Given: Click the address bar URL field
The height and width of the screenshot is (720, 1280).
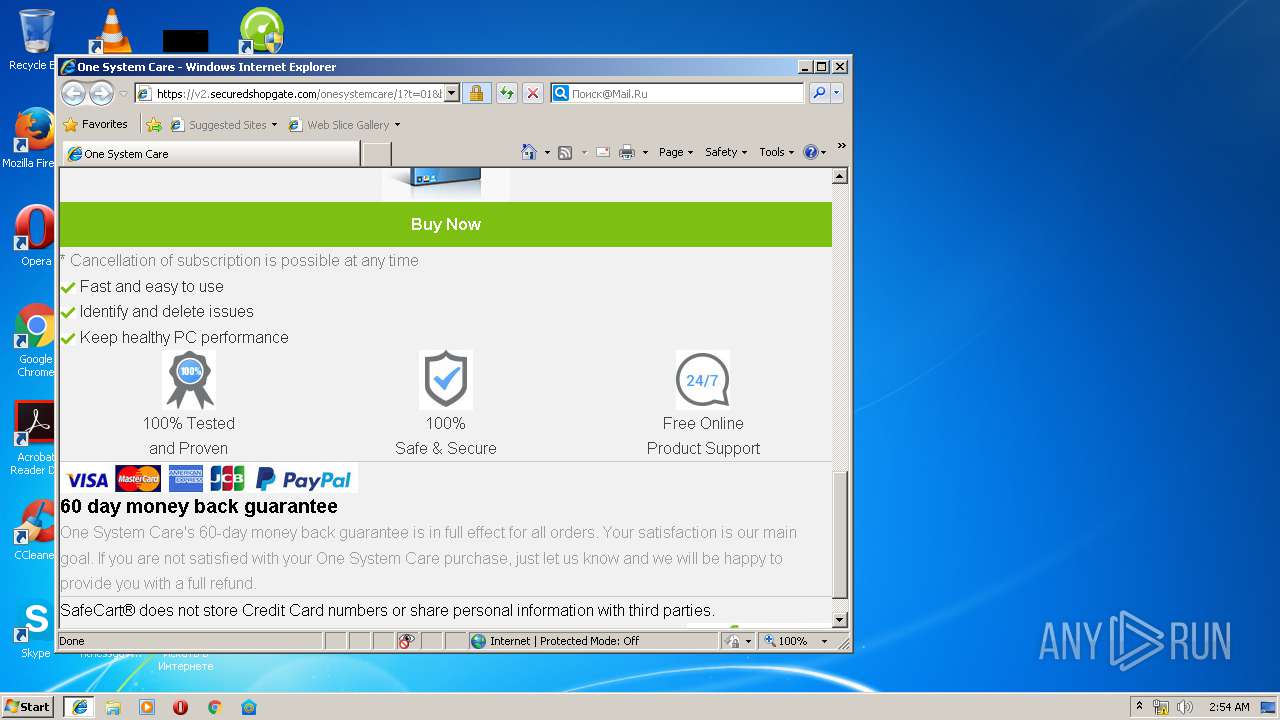Looking at the screenshot, I should coord(298,93).
